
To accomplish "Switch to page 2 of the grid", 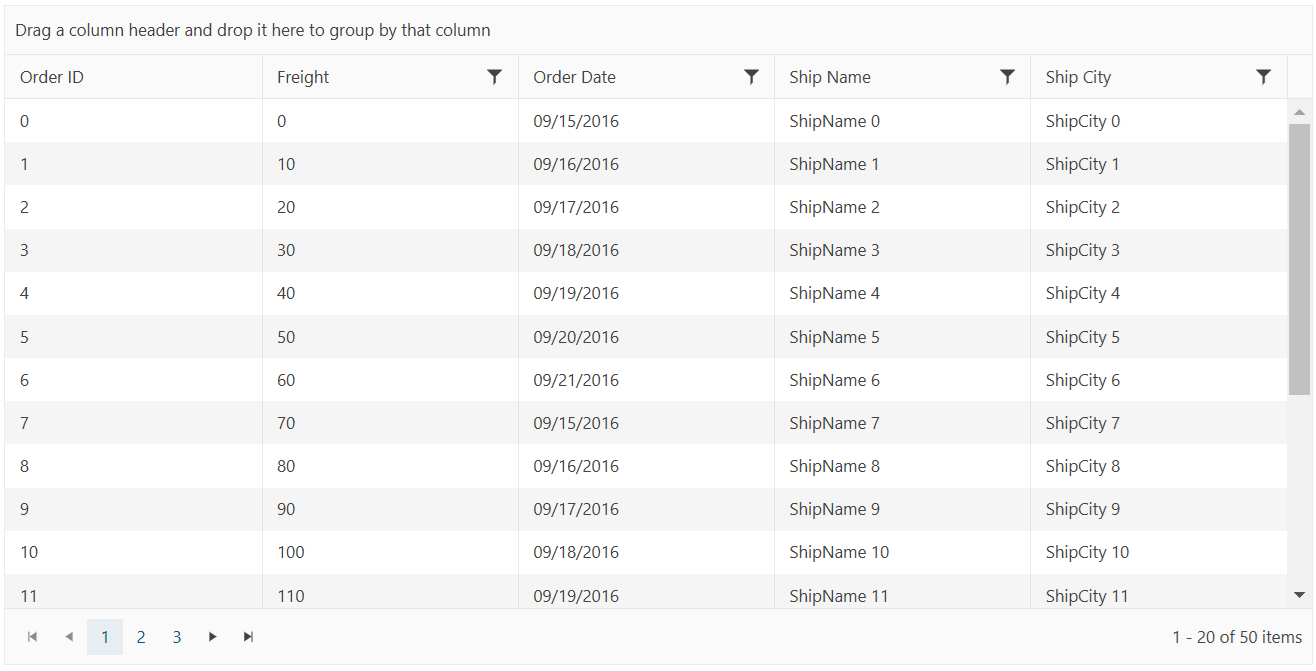I will (141, 637).
